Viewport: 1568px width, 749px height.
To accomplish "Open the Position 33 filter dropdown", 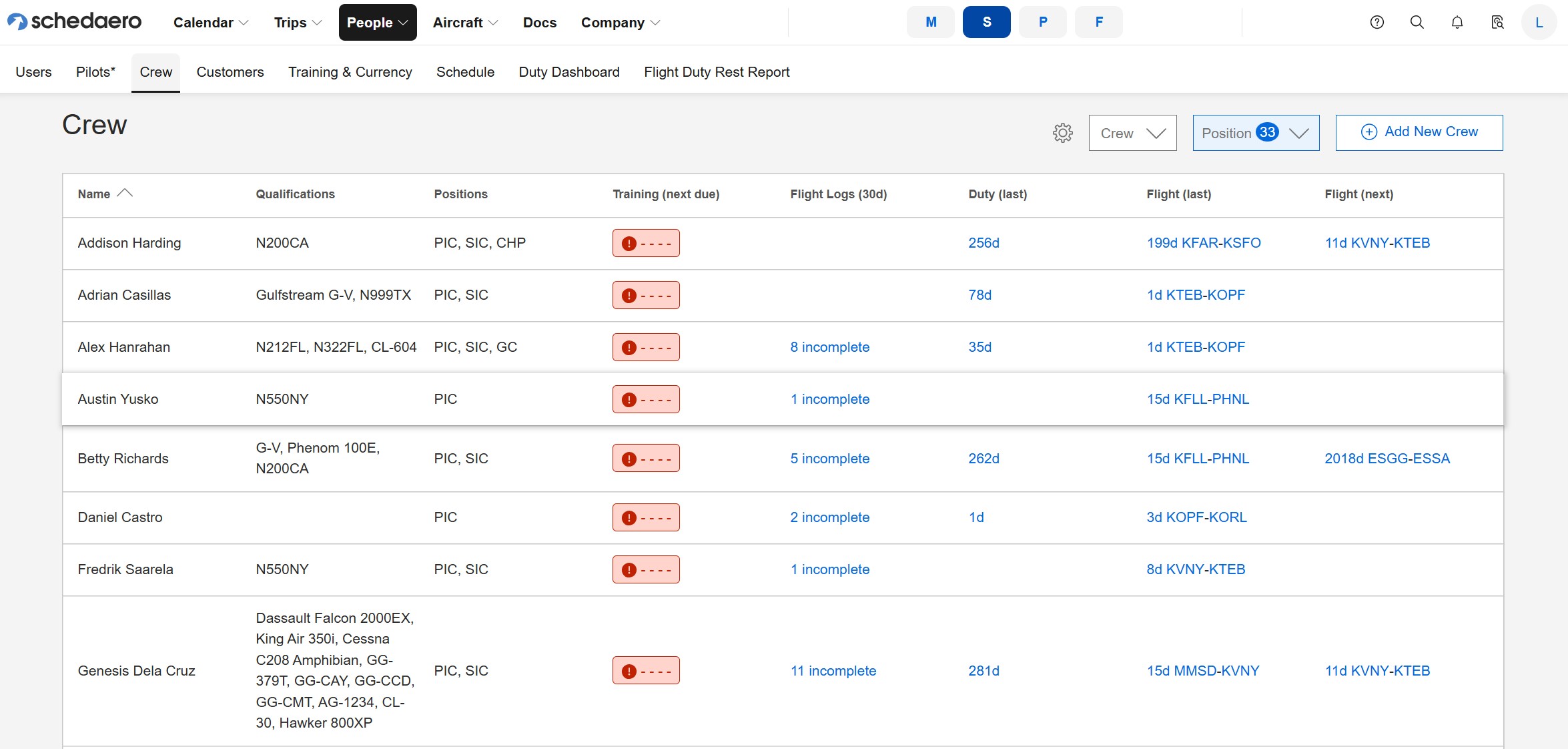I will click(1256, 133).
